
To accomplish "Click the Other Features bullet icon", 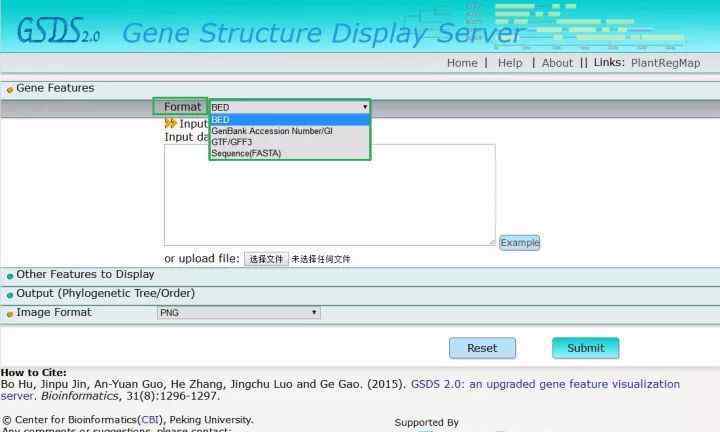I will pyautogui.click(x=10, y=276).
